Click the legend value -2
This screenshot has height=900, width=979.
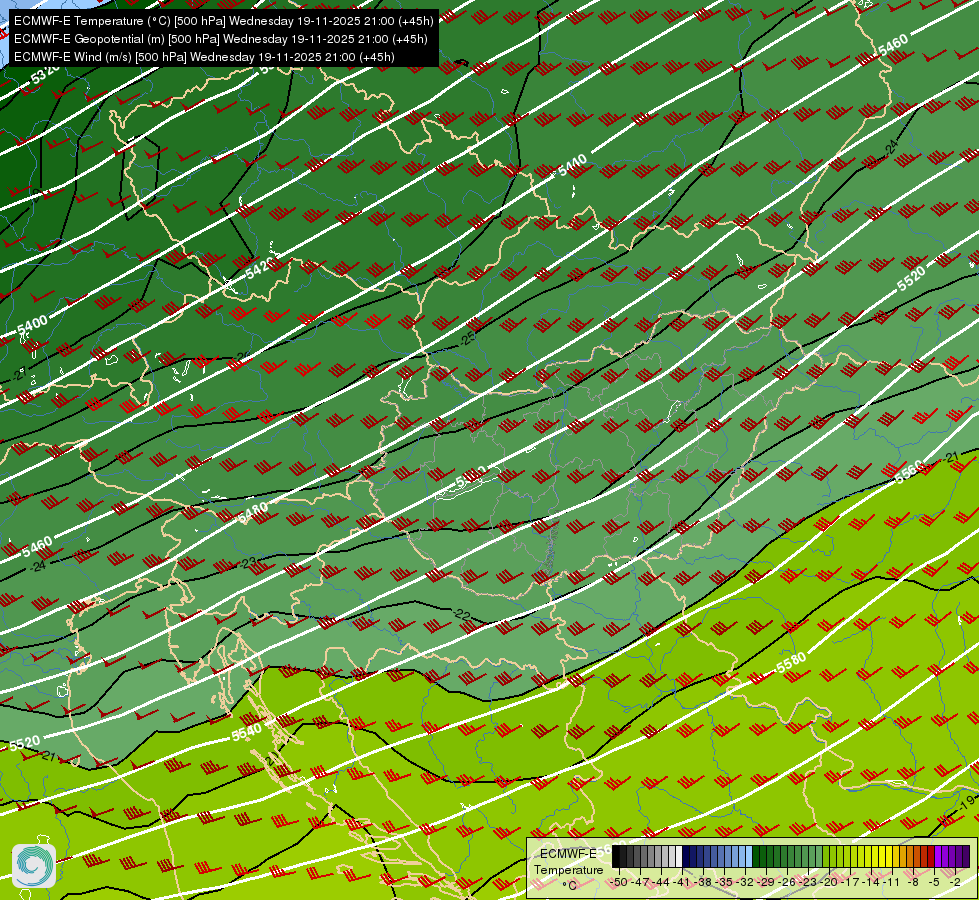tap(955, 883)
